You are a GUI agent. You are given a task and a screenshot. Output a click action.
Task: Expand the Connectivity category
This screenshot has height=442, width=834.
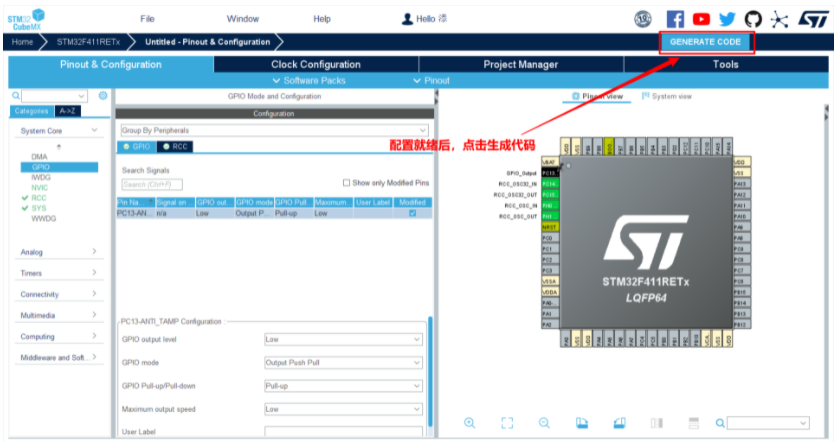coord(94,294)
